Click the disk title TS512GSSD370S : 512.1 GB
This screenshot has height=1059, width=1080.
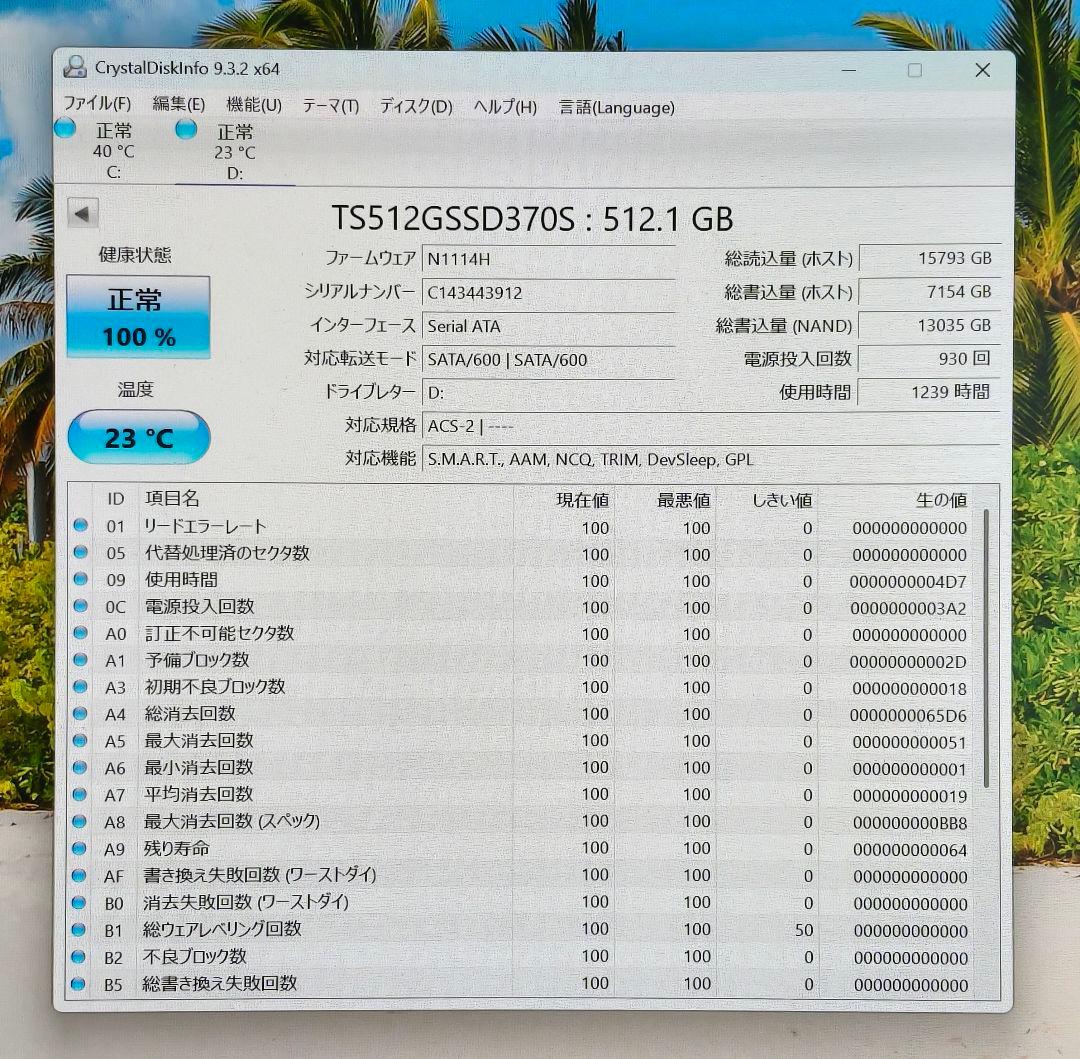pos(532,218)
